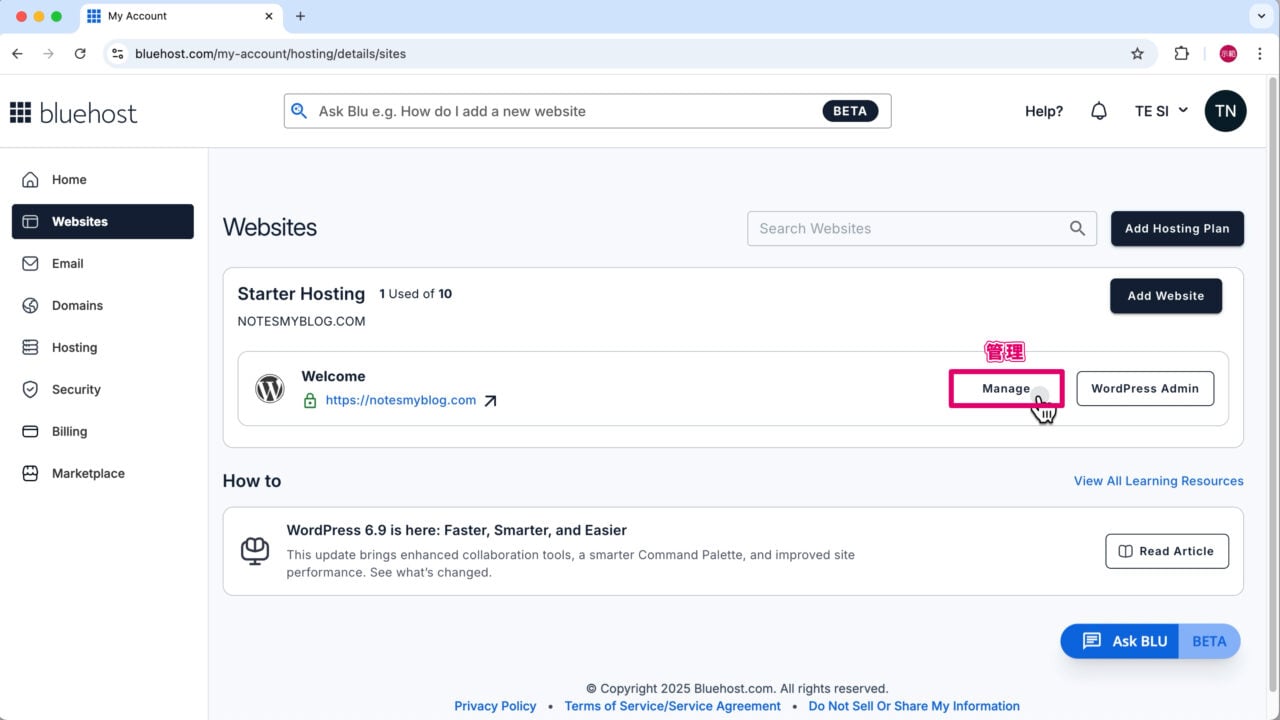Open WordPress Admin for the site
This screenshot has height=720, width=1280.
[x=1145, y=388]
